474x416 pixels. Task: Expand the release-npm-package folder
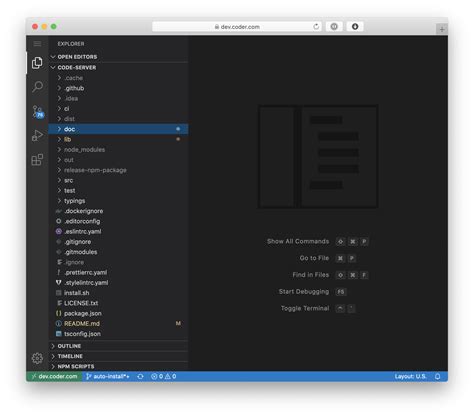pyautogui.click(x=119, y=170)
